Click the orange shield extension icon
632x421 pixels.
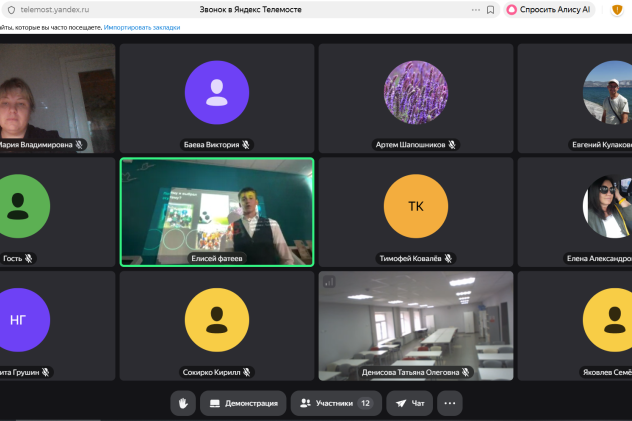click(617, 10)
